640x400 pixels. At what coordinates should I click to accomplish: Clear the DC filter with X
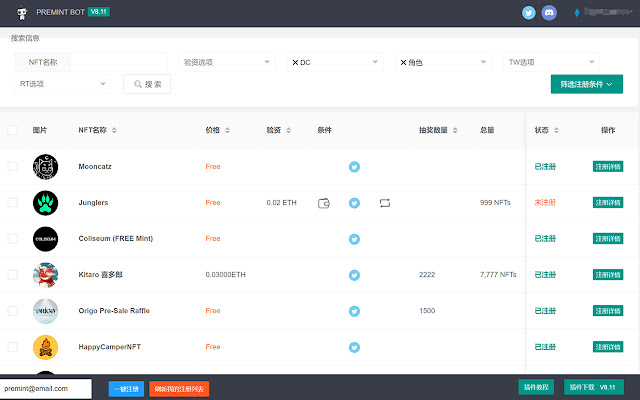[x=295, y=62]
